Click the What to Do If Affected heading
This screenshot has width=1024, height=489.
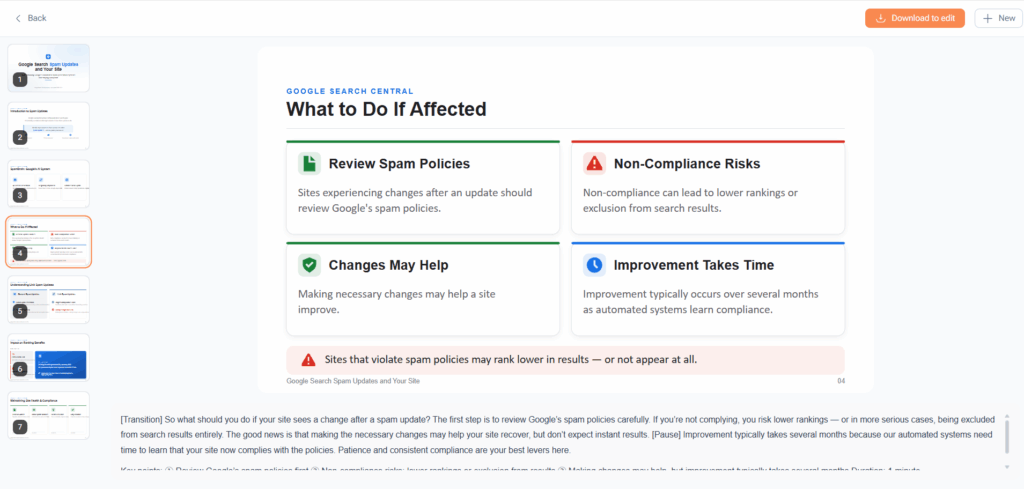tap(386, 109)
